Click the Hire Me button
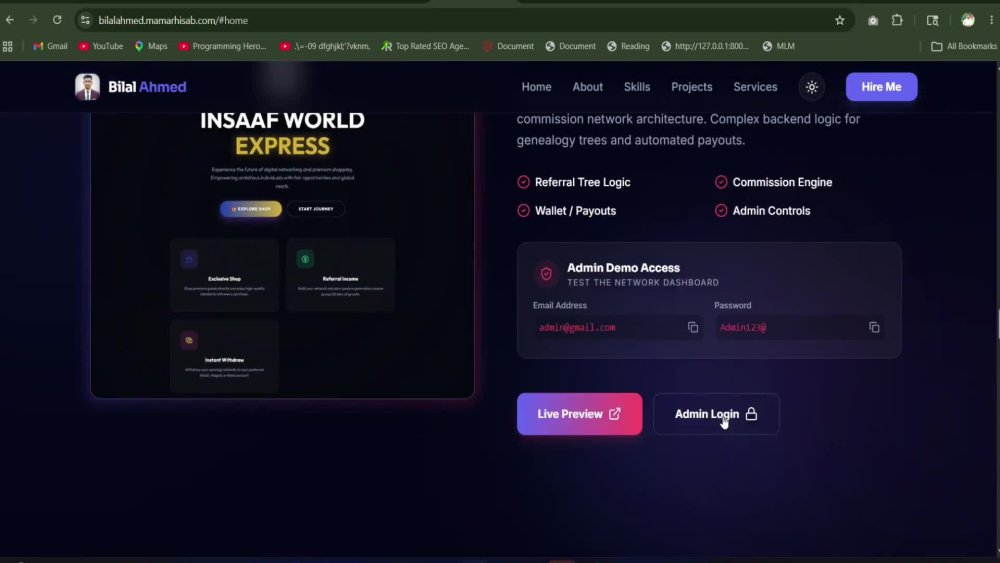The width and height of the screenshot is (1000, 563). click(881, 87)
